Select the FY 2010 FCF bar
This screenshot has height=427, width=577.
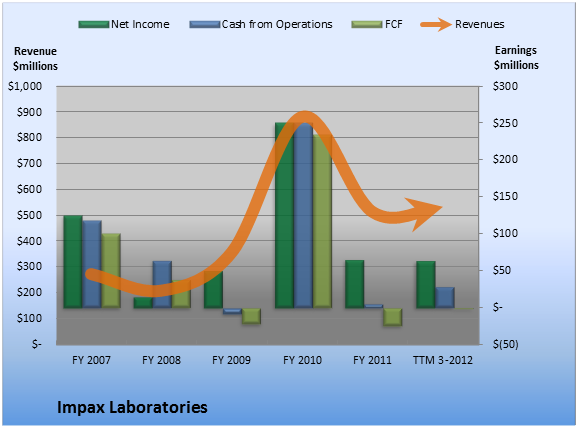(x=323, y=221)
